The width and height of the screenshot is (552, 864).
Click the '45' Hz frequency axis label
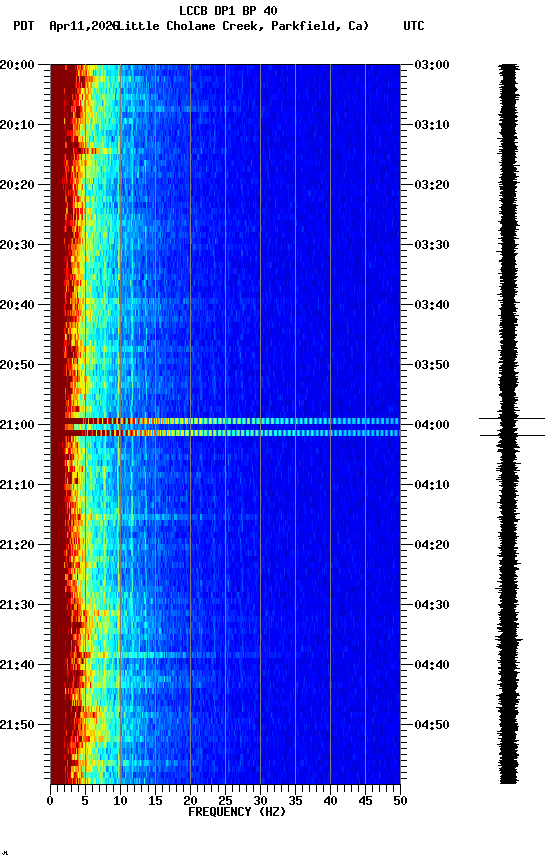365,801
